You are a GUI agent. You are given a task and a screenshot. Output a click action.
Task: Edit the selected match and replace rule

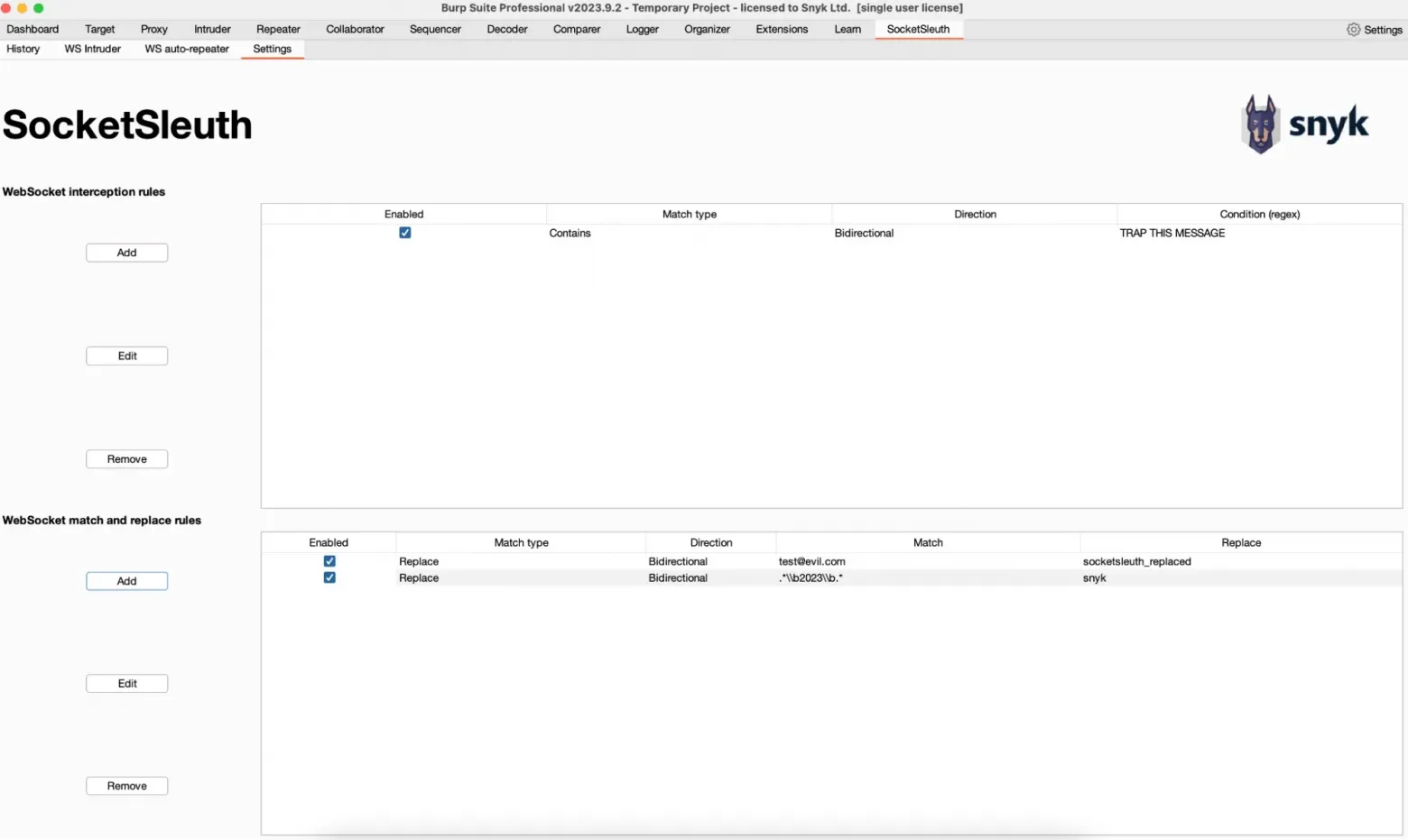[x=127, y=683]
